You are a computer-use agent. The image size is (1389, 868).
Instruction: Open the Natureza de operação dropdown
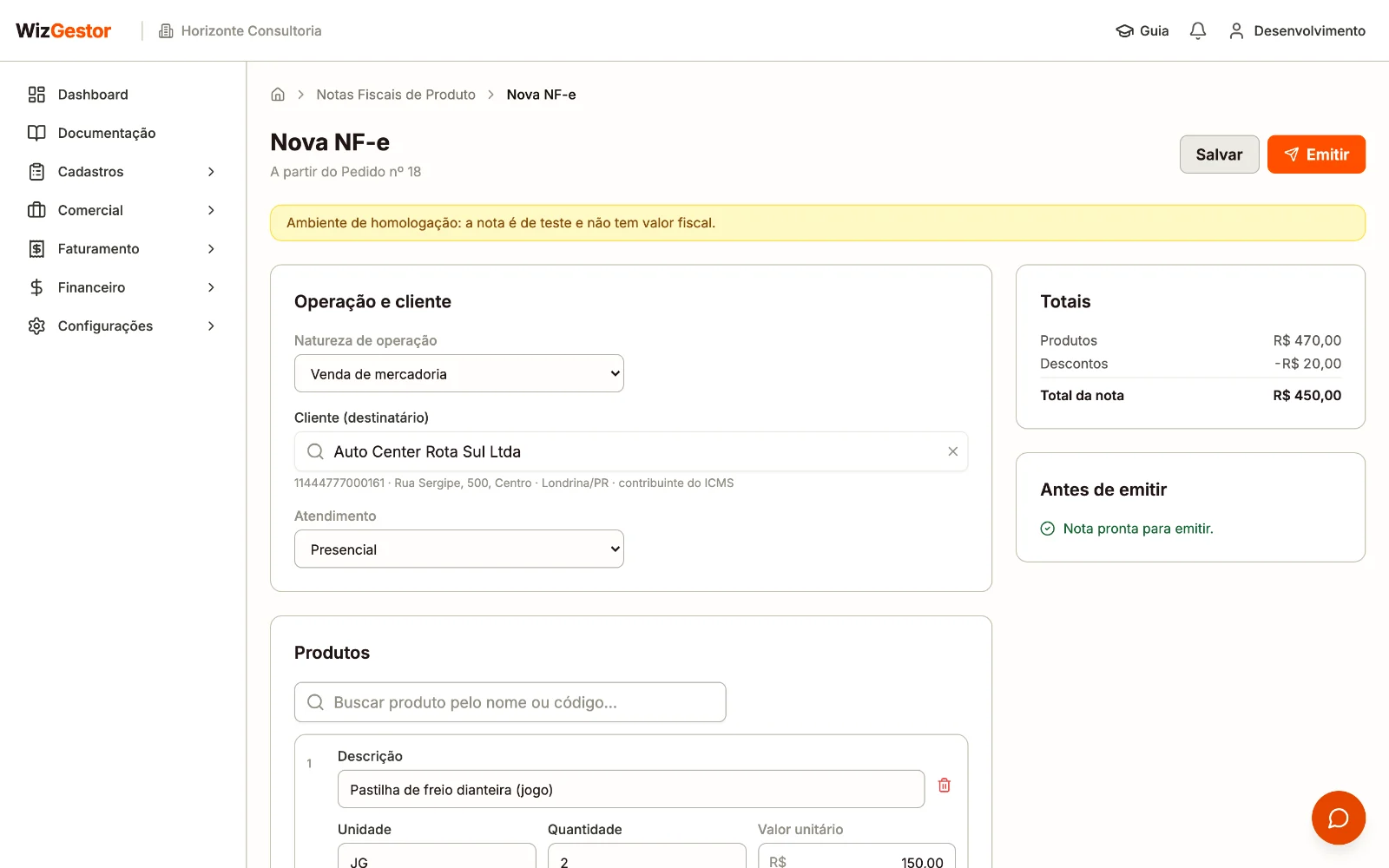click(x=458, y=373)
